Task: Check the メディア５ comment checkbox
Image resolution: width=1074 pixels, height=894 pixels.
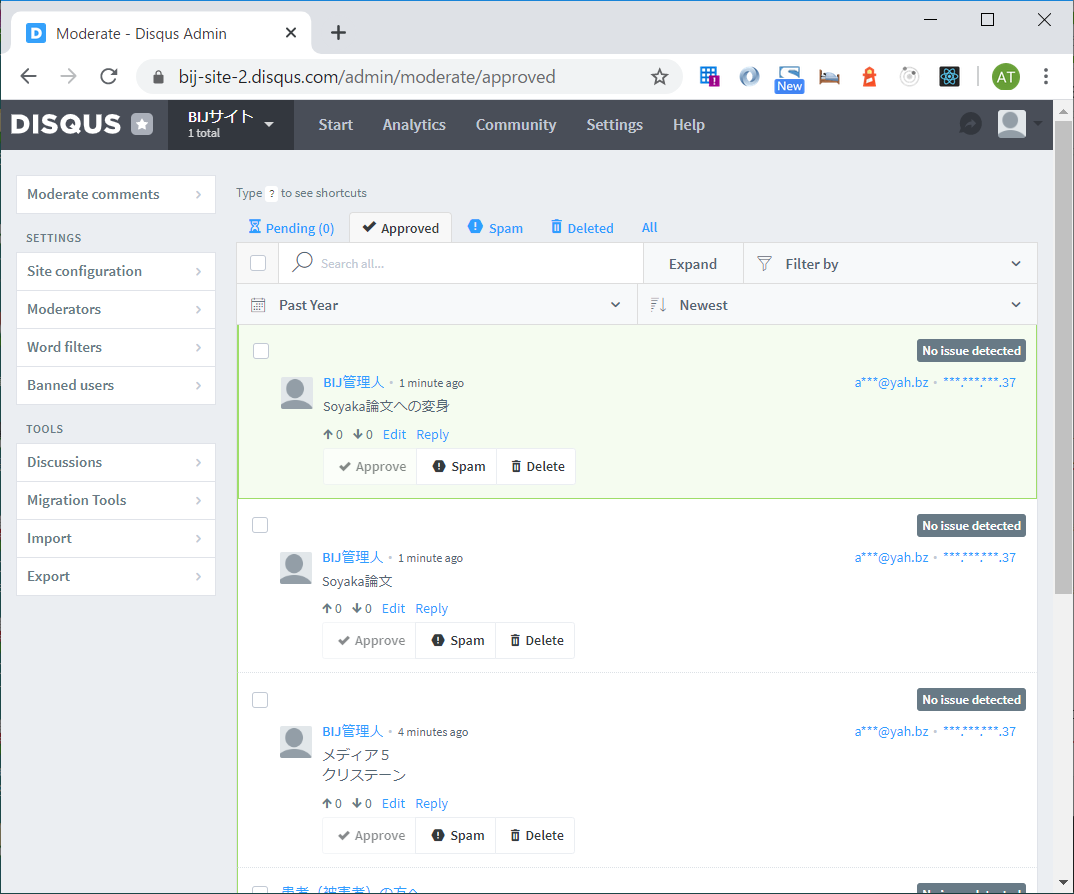Action: tap(260, 700)
